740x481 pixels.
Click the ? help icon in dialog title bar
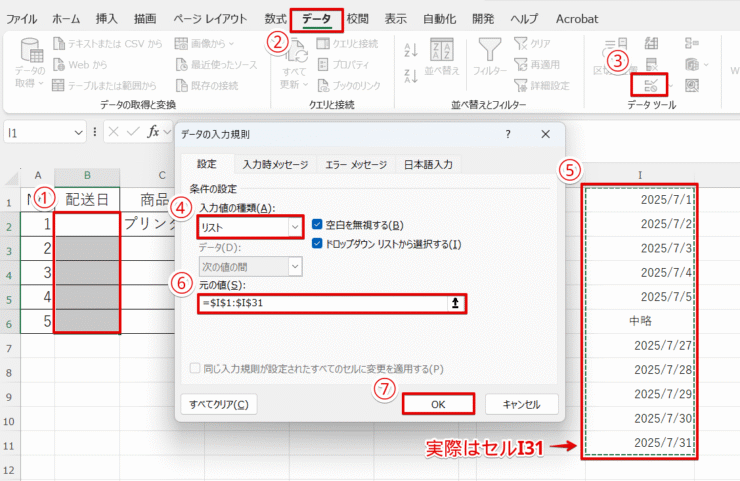(508, 135)
